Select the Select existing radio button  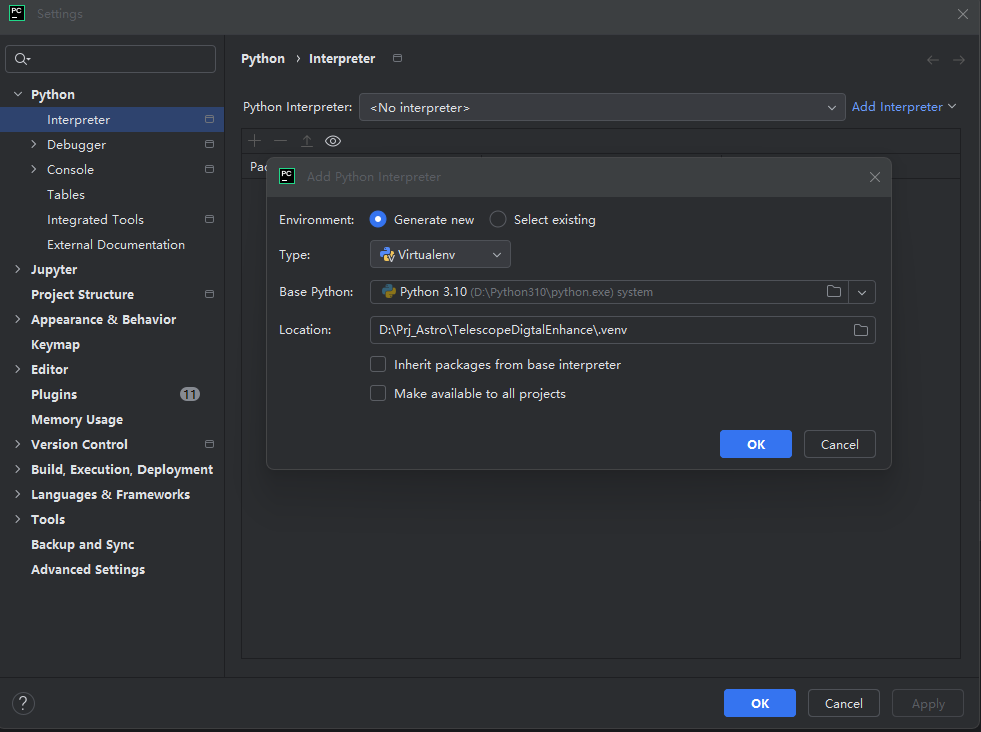(x=498, y=219)
